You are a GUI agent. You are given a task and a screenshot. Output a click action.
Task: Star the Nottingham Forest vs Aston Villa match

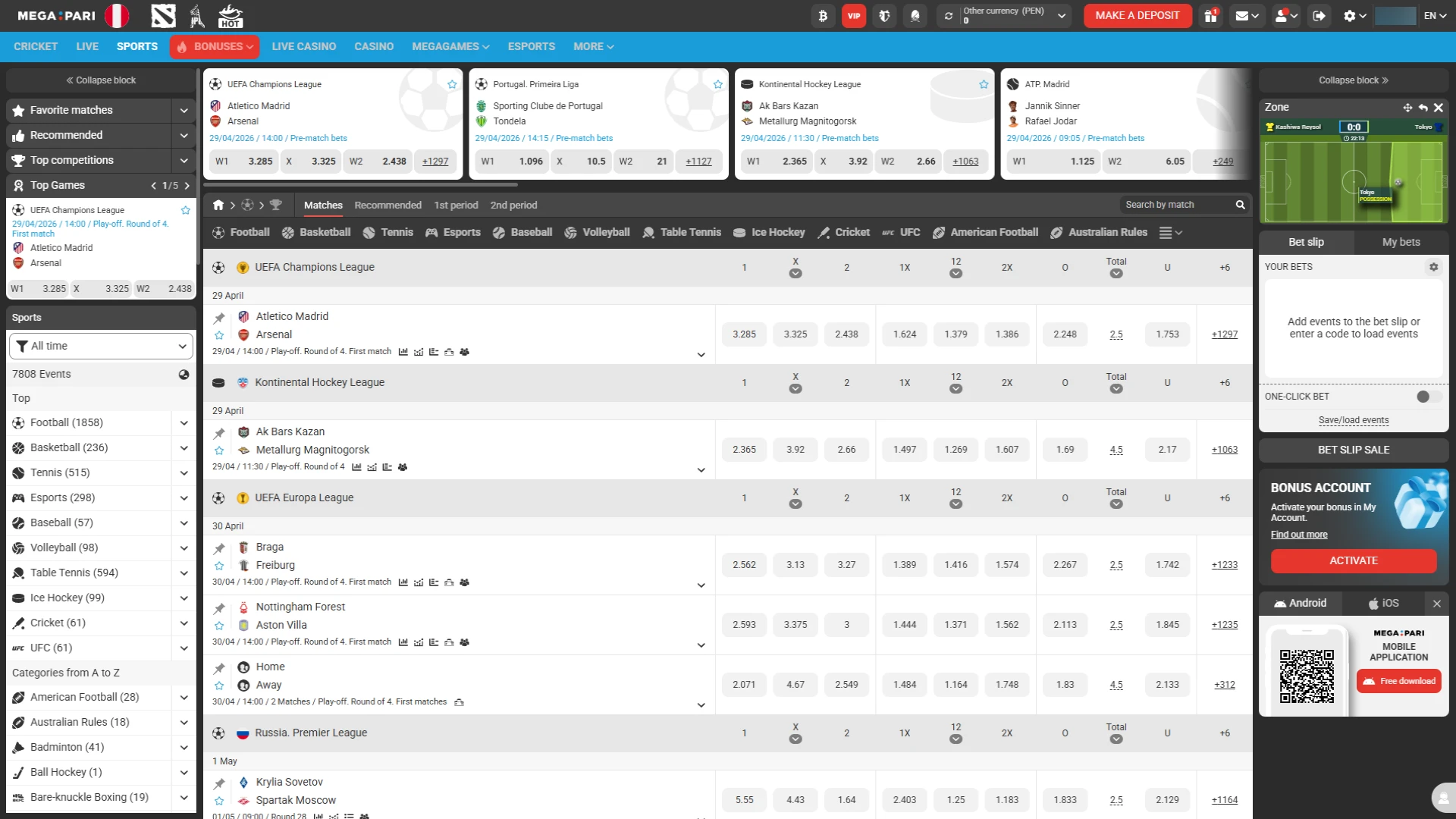pos(219,626)
